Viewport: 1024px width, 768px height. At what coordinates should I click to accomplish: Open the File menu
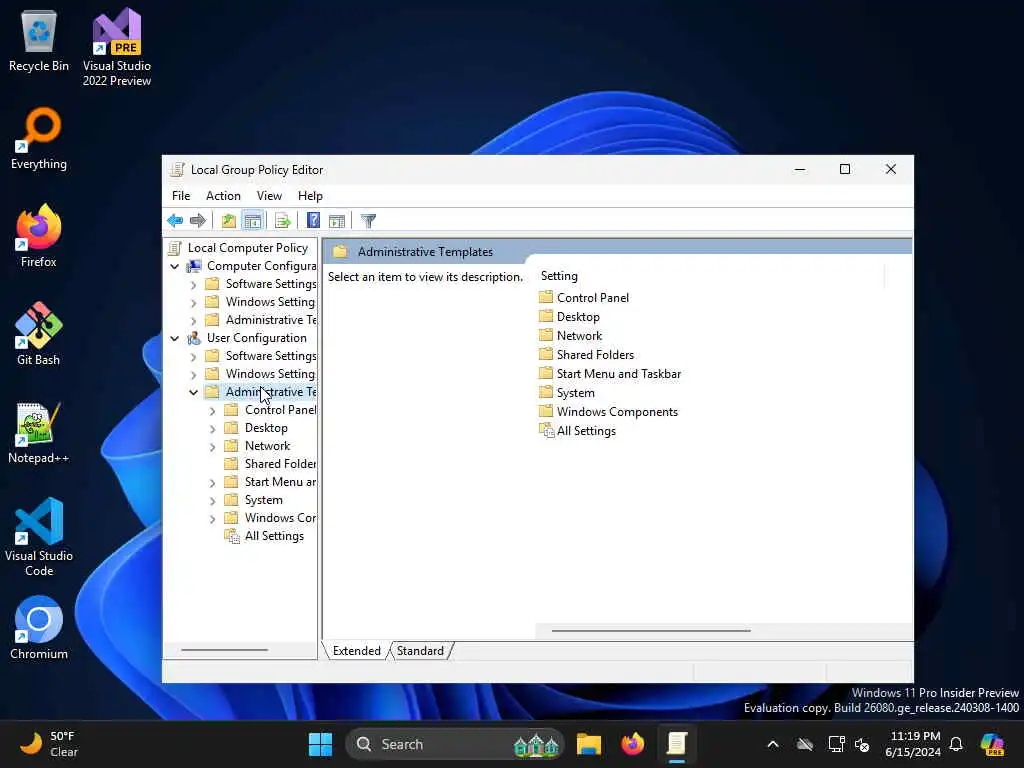[181, 196]
